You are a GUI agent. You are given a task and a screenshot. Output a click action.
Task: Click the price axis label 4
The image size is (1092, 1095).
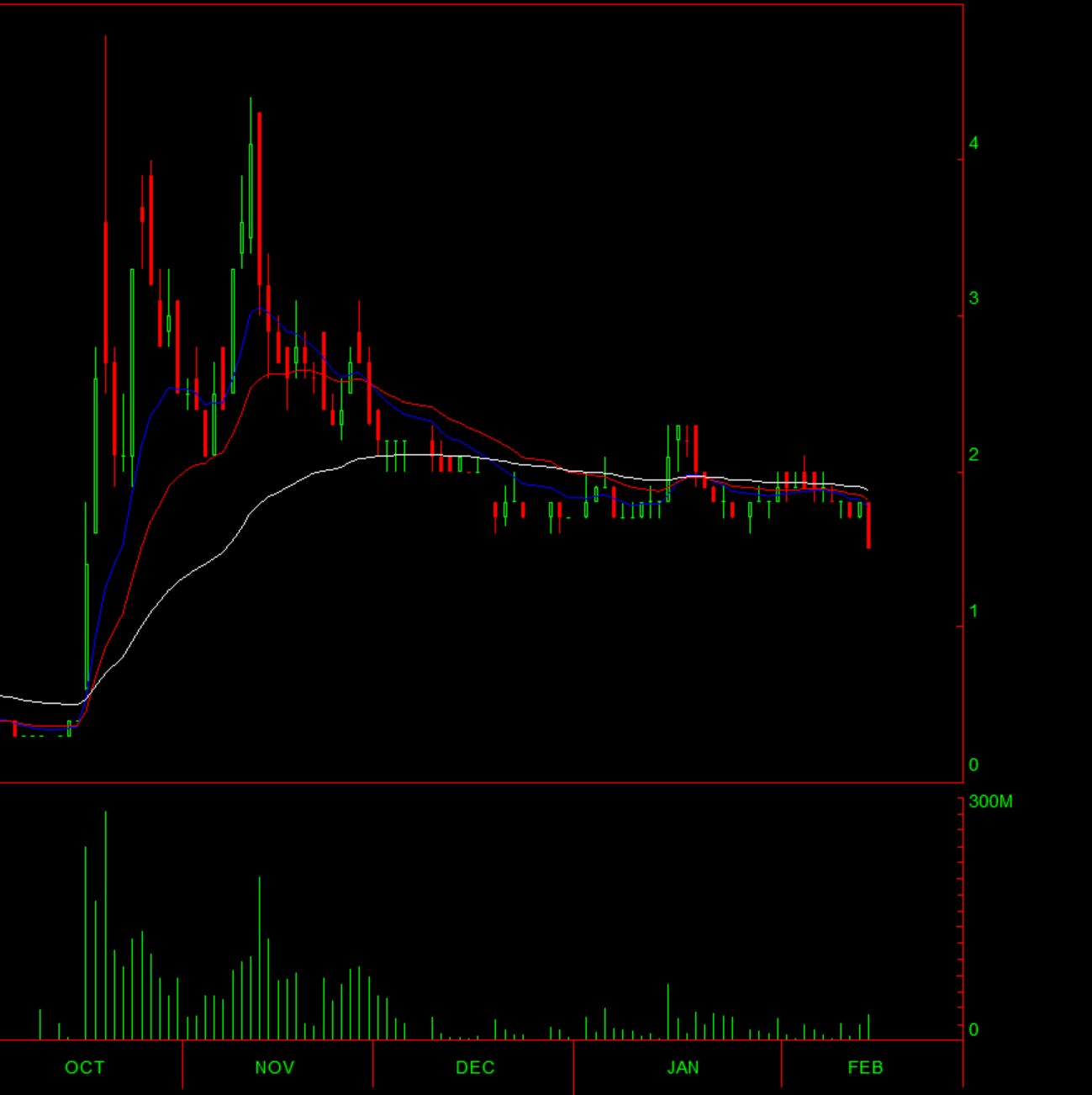973,143
